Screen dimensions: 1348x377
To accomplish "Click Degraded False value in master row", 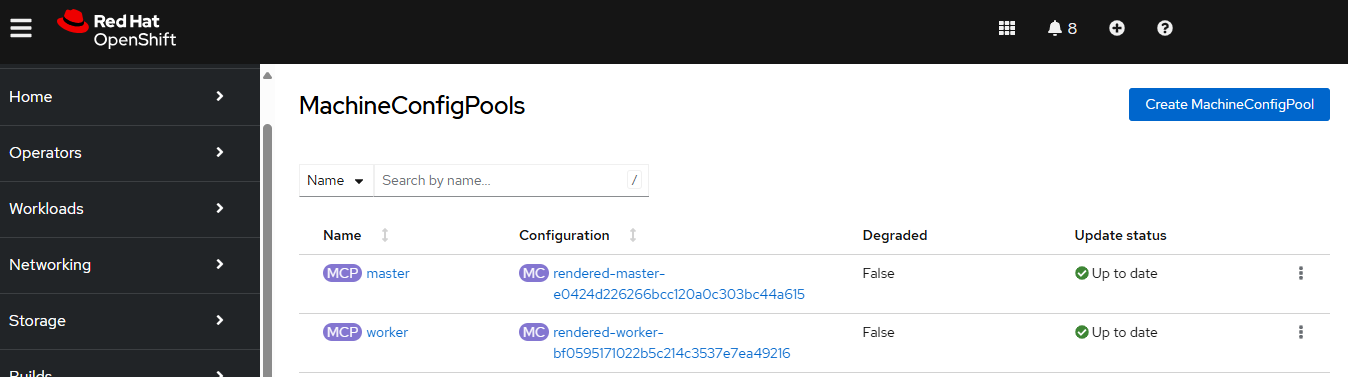I will (x=879, y=273).
